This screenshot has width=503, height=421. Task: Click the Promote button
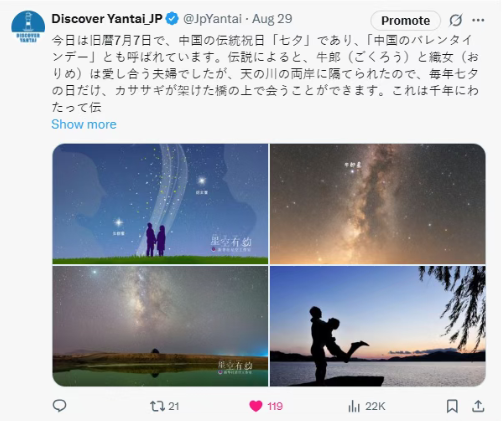click(x=405, y=21)
